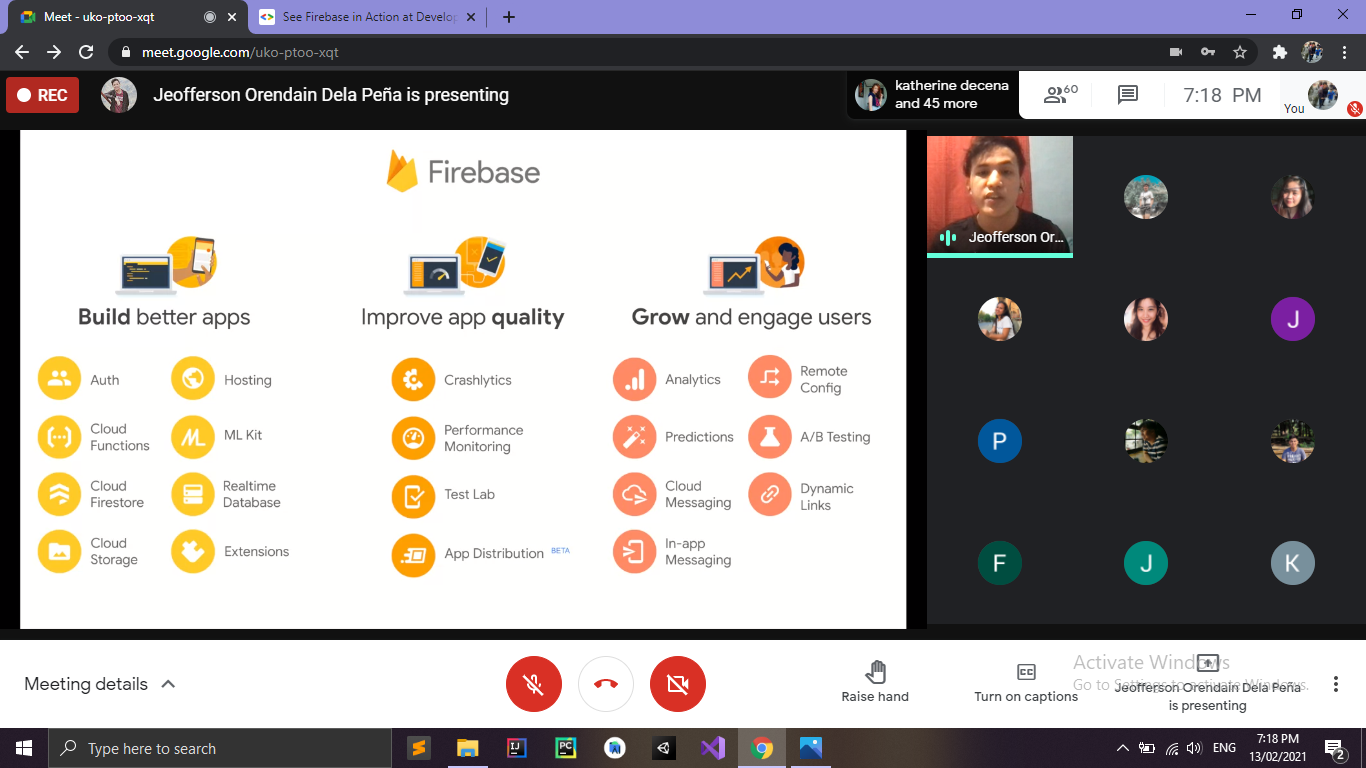The width and height of the screenshot is (1366, 768).
Task: Click the Type here to search box
Action: point(220,748)
